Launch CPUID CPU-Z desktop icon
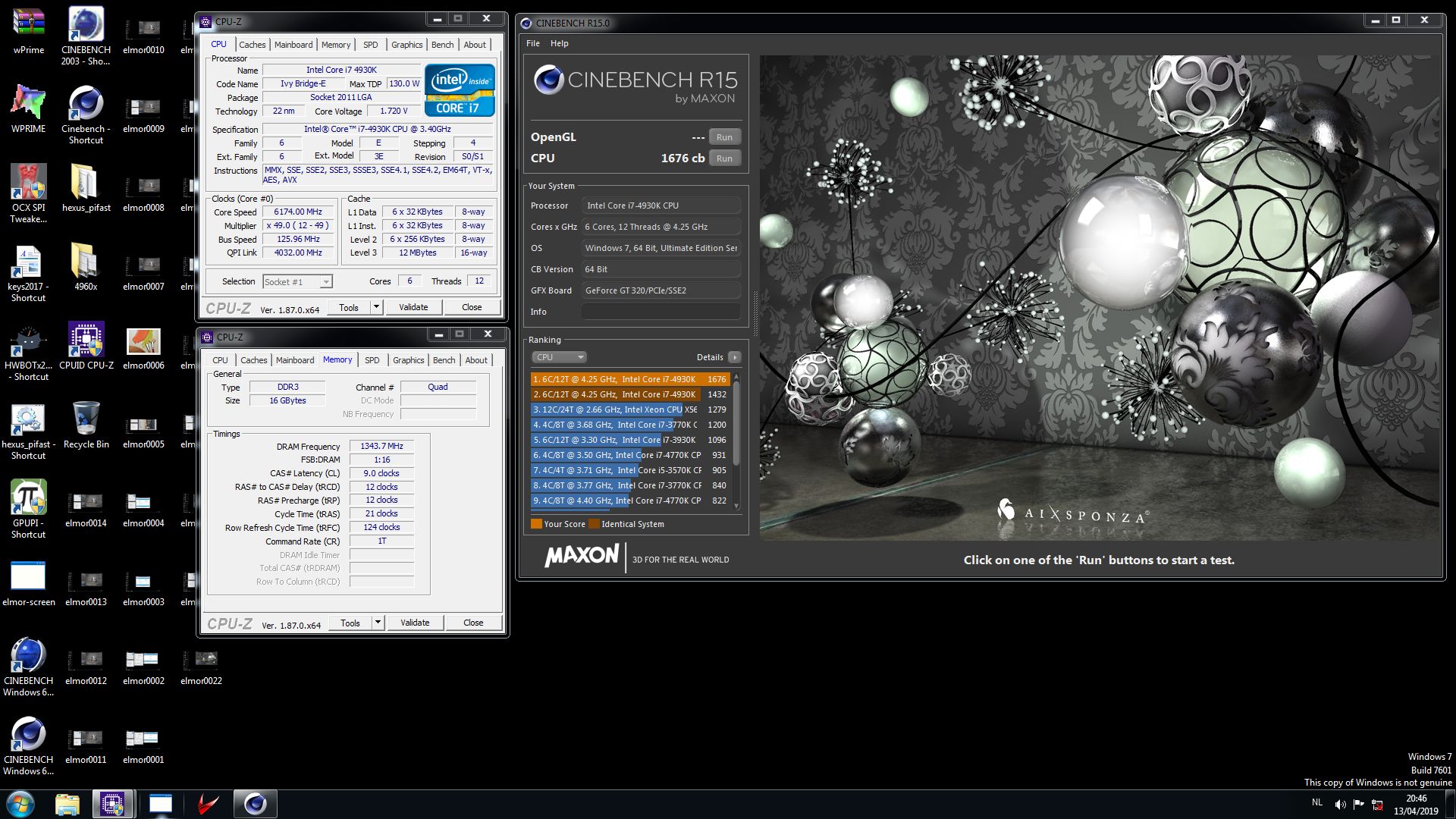 86,346
